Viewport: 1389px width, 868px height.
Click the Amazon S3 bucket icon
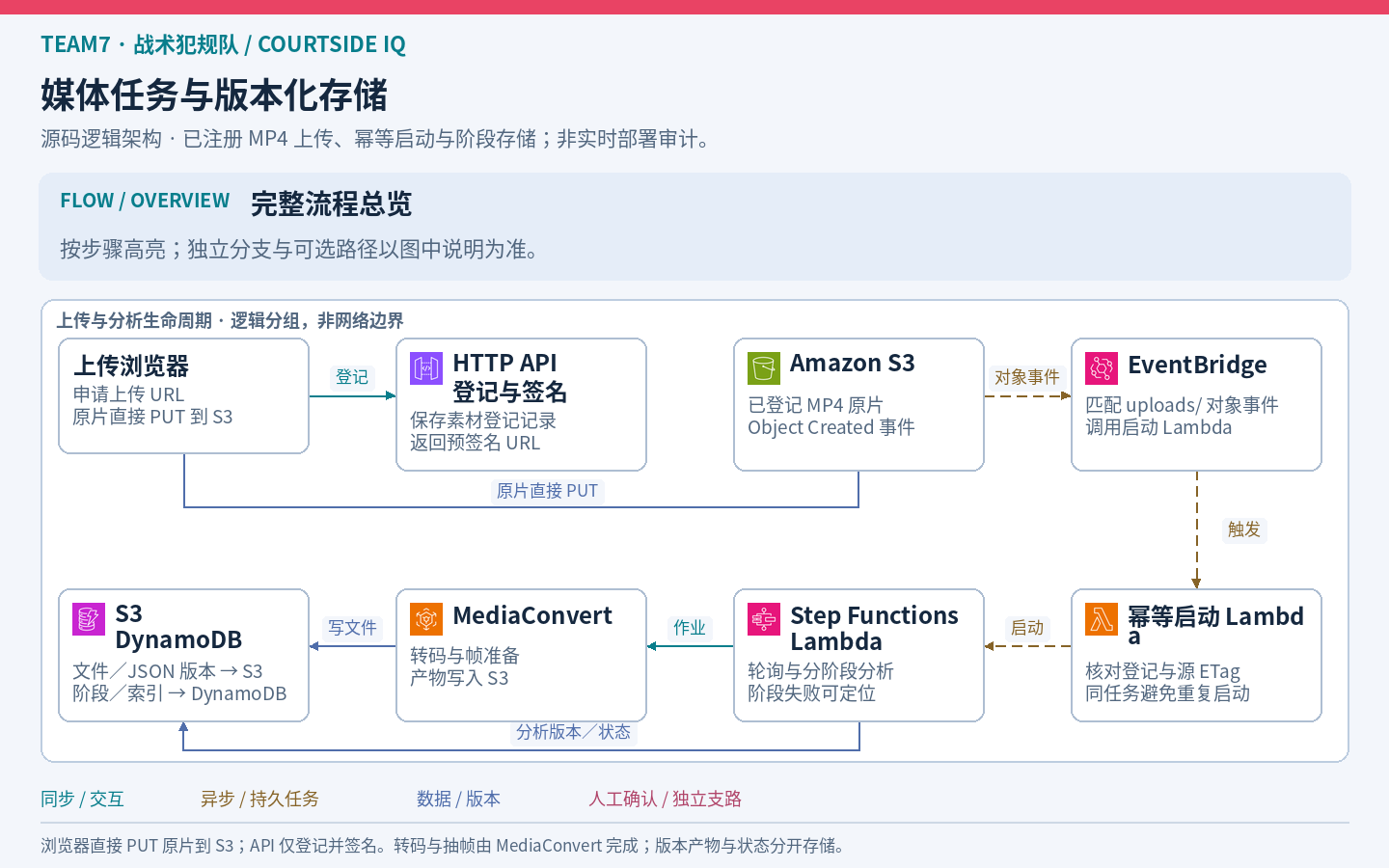(x=764, y=368)
